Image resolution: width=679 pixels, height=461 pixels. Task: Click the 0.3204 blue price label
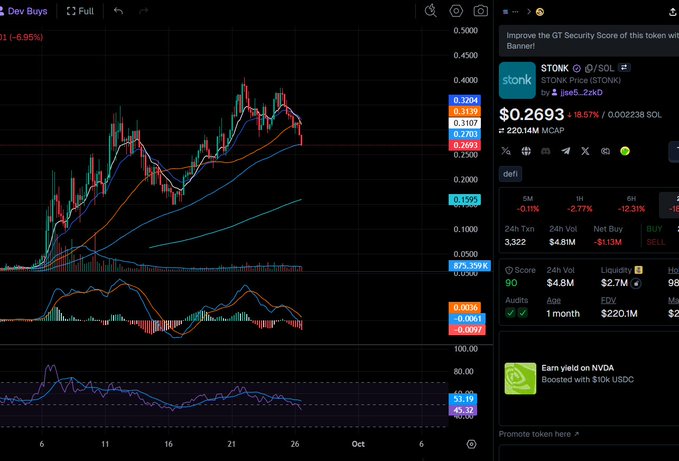[465, 100]
